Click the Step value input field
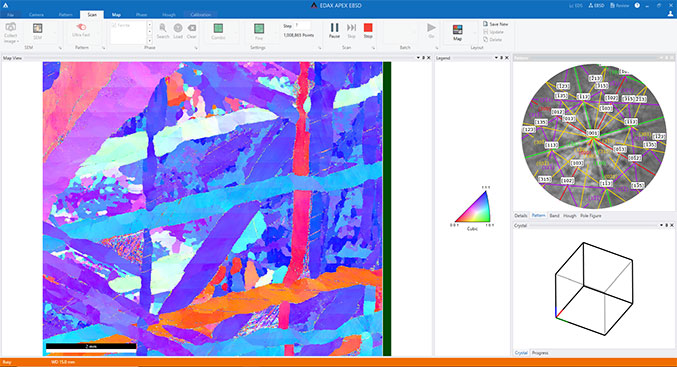 pos(303,26)
